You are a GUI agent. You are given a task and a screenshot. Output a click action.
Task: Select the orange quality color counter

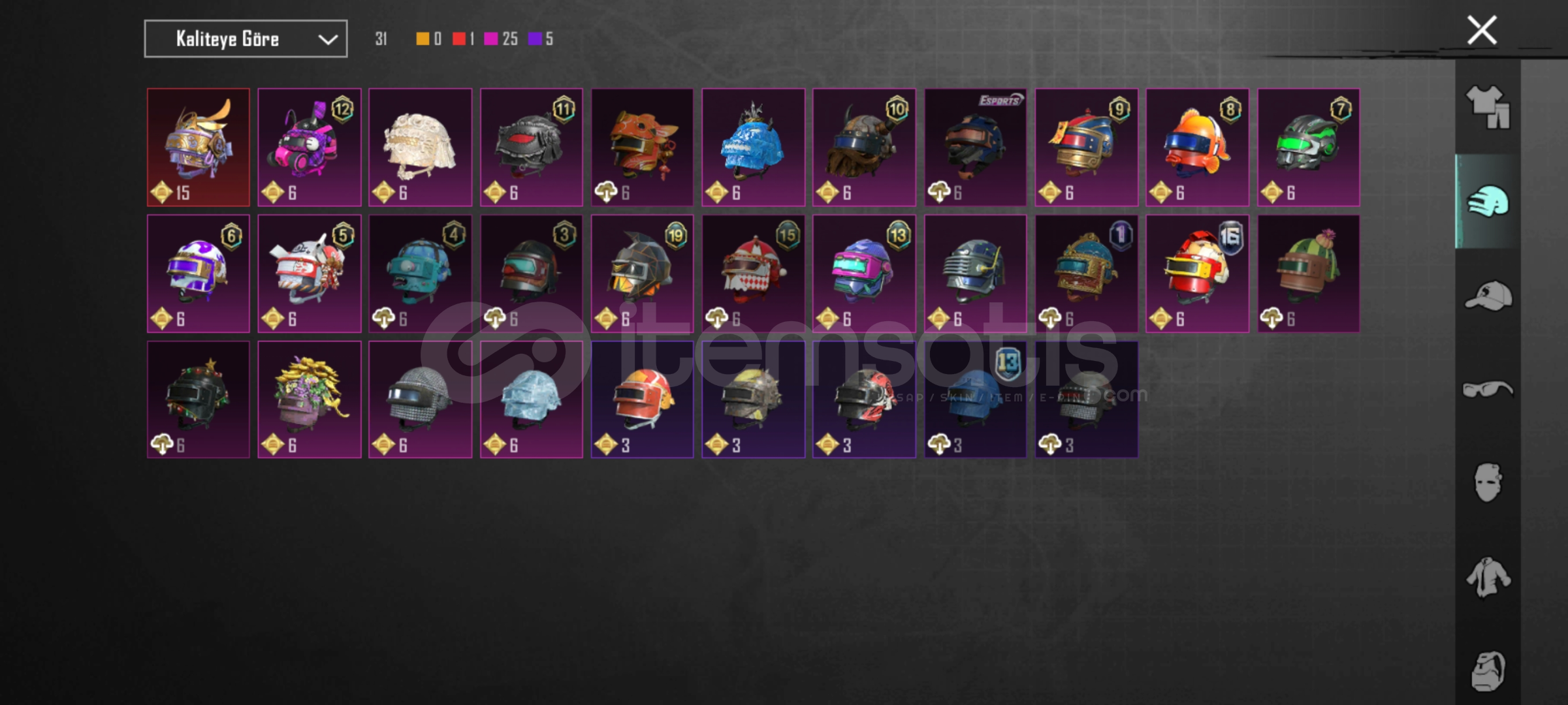(429, 39)
